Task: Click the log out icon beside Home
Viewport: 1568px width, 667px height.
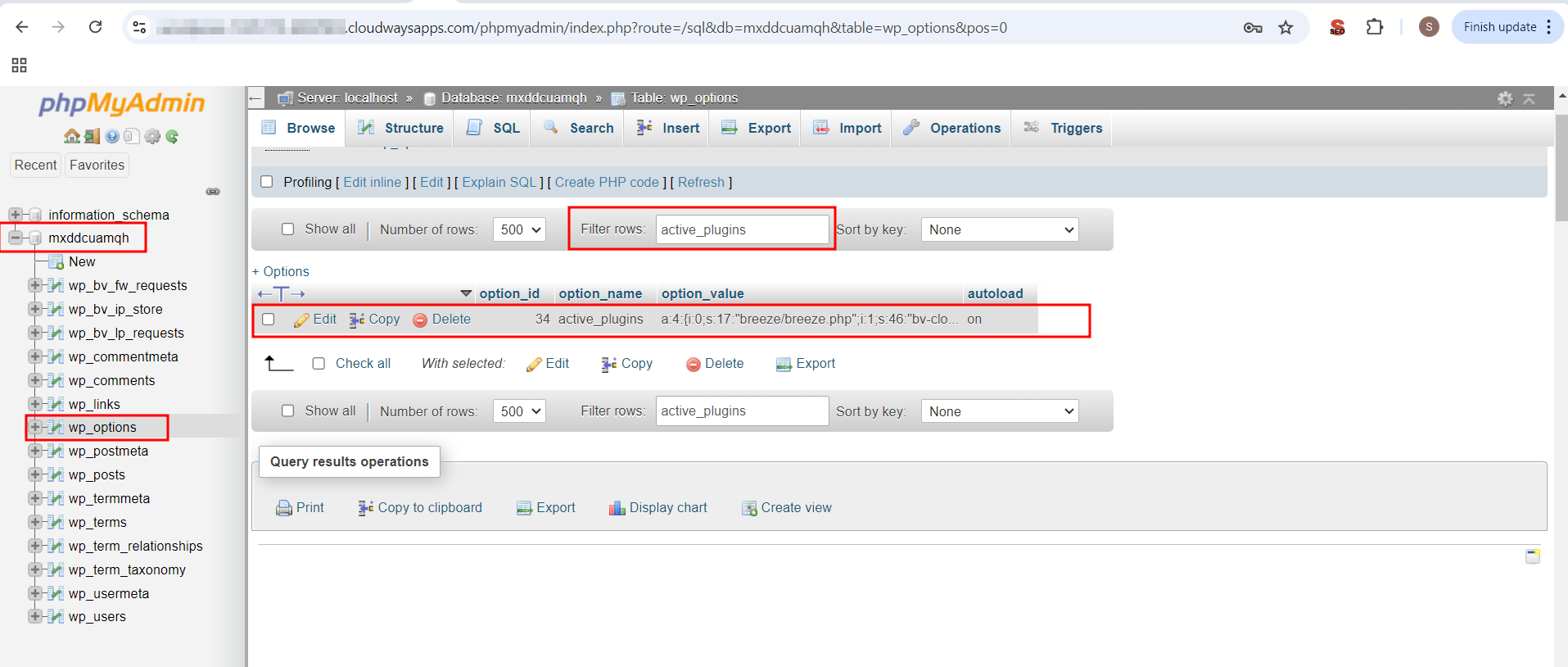Action: (x=92, y=136)
